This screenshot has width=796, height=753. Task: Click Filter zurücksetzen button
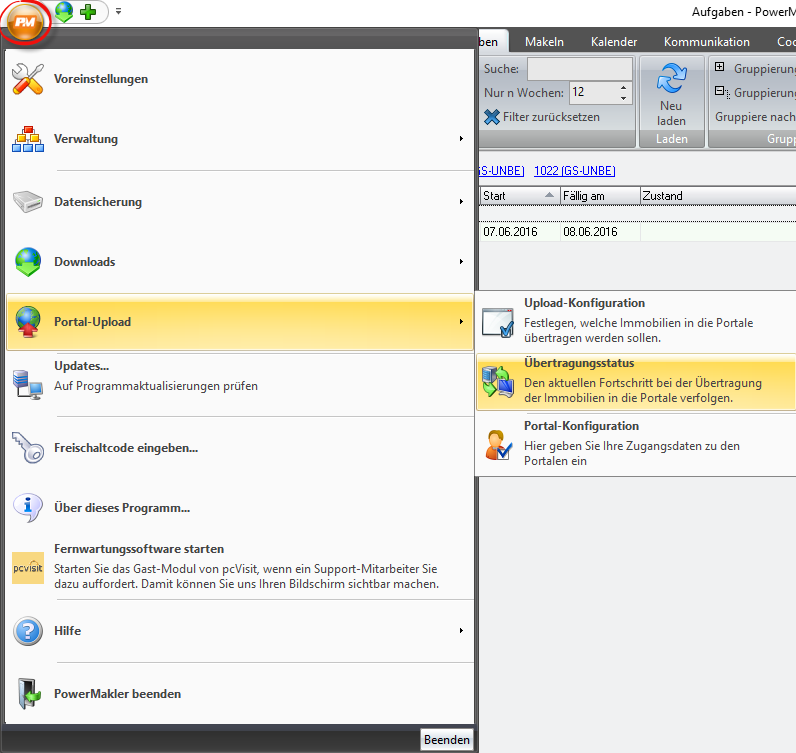click(x=542, y=117)
